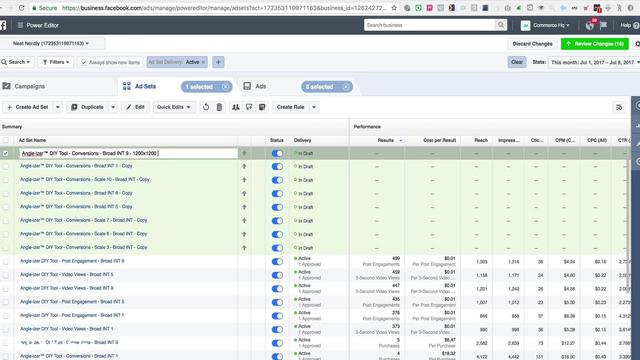Screen dimensions: 640x360
Task: Check the Broad INT 1 - Copy row
Action: tap(6, 166)
